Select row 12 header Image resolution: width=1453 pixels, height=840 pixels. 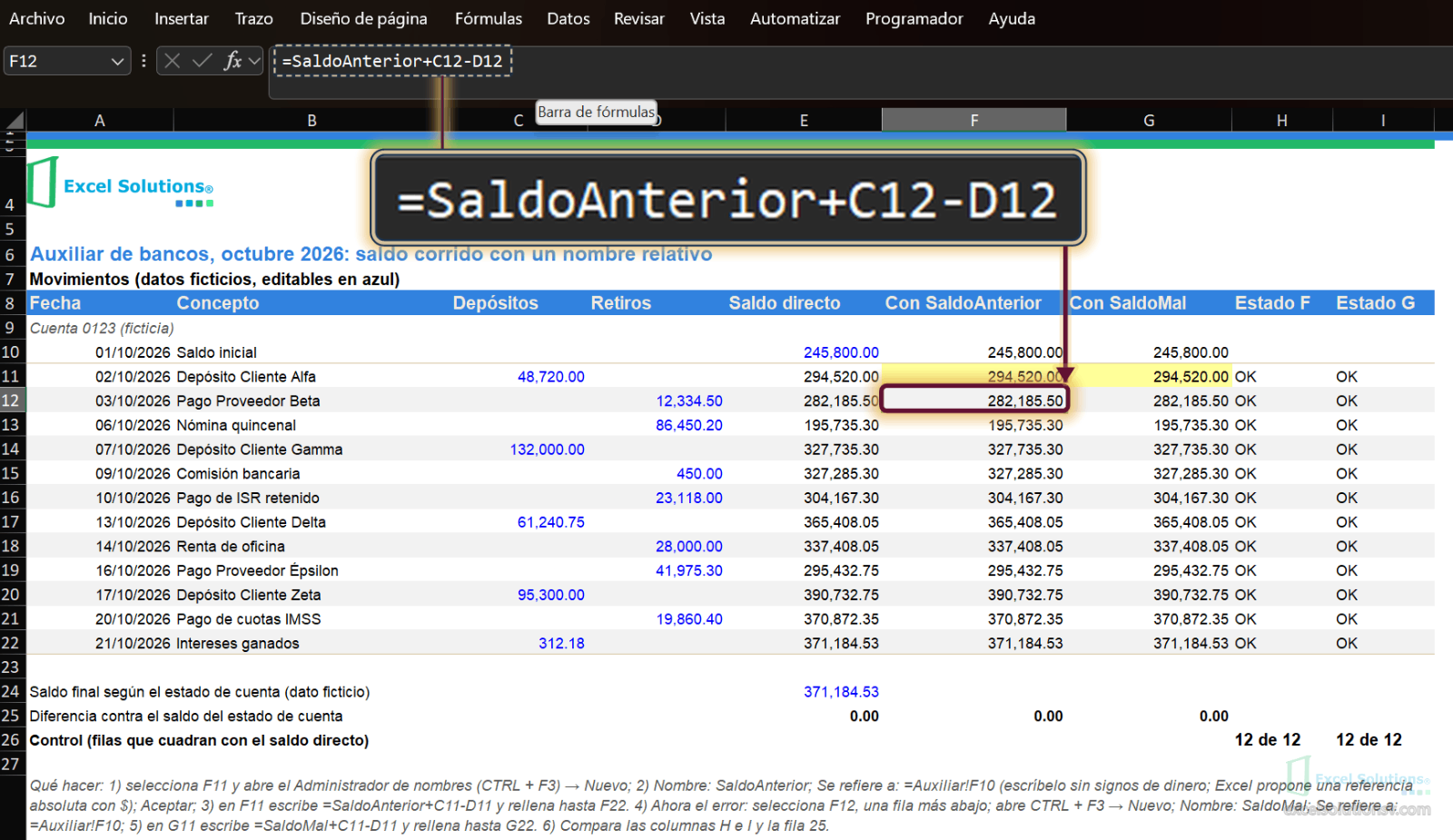pyautogui.click(x=12, y=400)
